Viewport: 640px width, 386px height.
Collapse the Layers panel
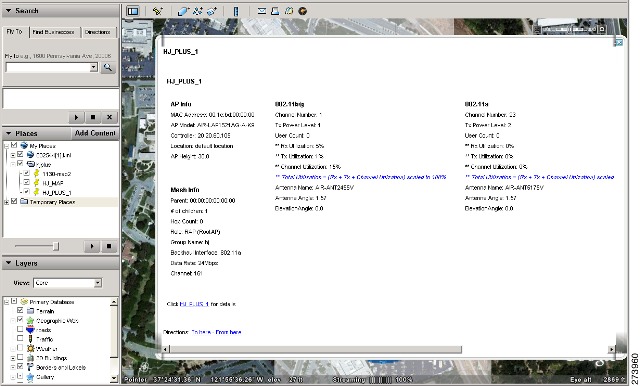point(8,263)
